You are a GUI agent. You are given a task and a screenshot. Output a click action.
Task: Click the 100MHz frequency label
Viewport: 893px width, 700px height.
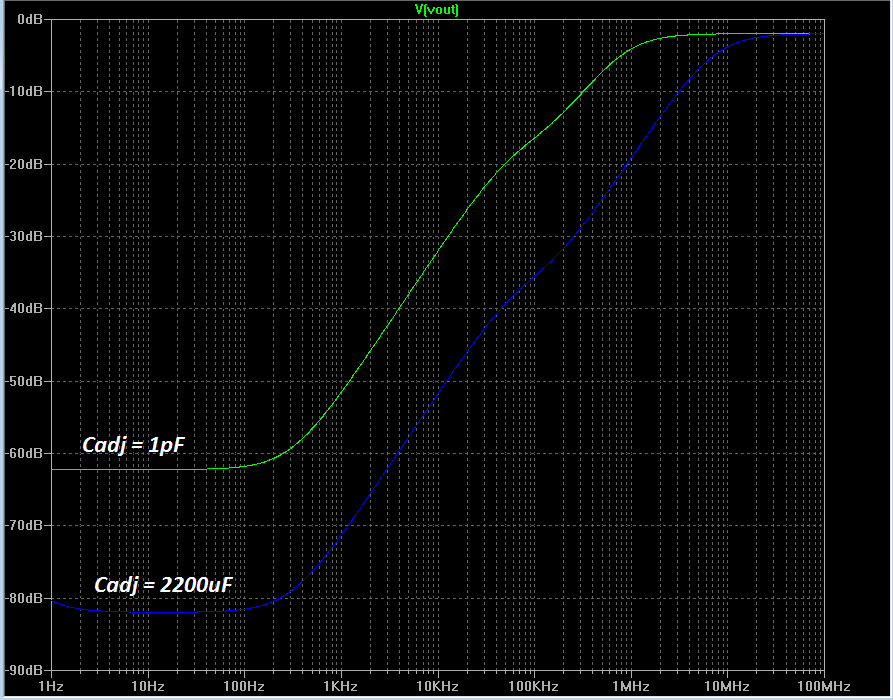click(x=824, y=686)
